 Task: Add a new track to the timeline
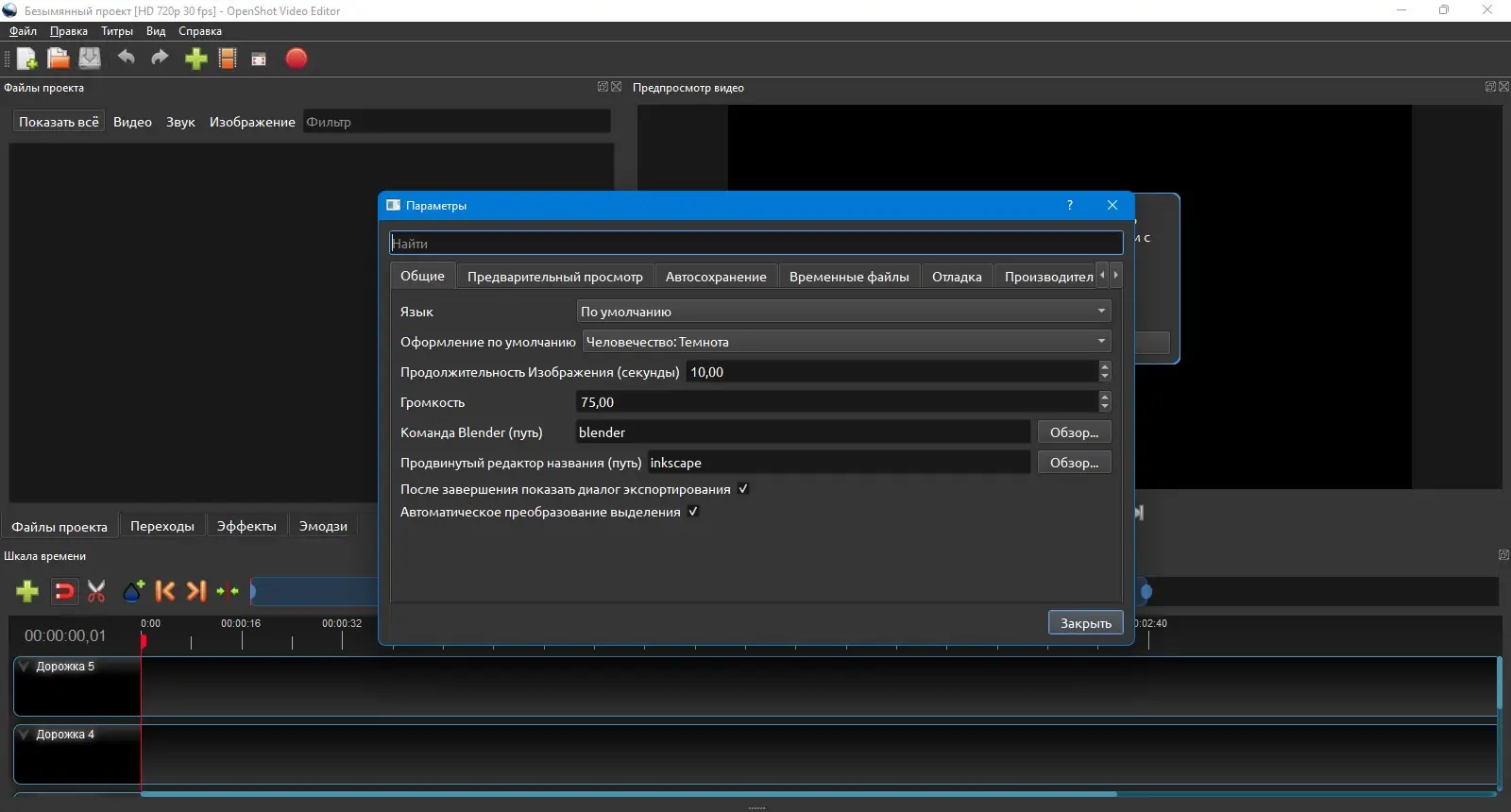click(x=27, y=591)
